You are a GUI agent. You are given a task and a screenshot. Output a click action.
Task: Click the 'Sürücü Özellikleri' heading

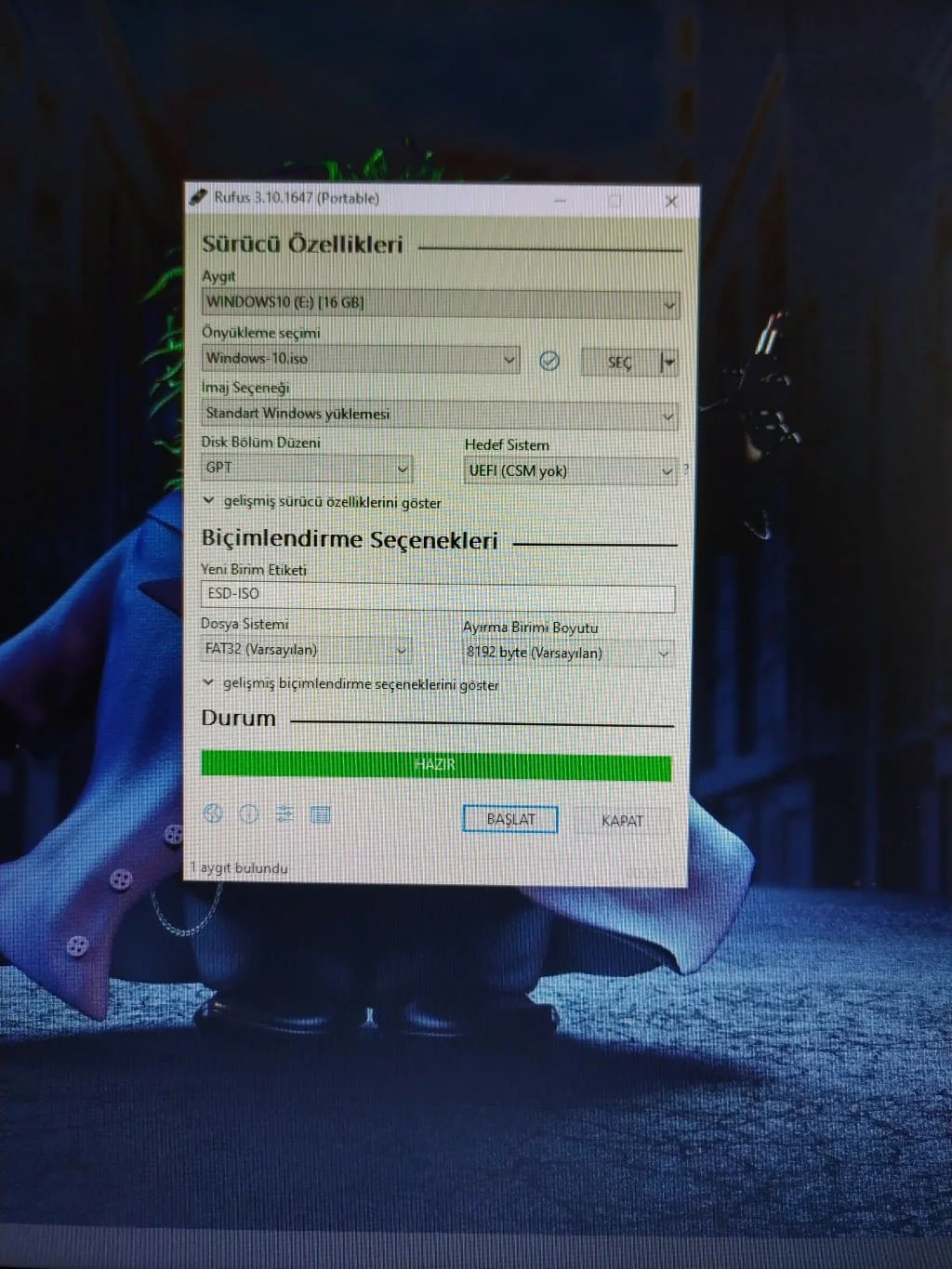tap(302, 245)
